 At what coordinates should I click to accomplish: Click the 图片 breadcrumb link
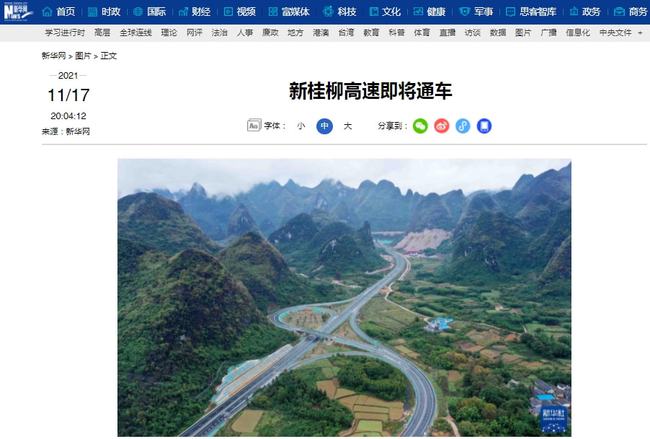click(x=83, y=56)
